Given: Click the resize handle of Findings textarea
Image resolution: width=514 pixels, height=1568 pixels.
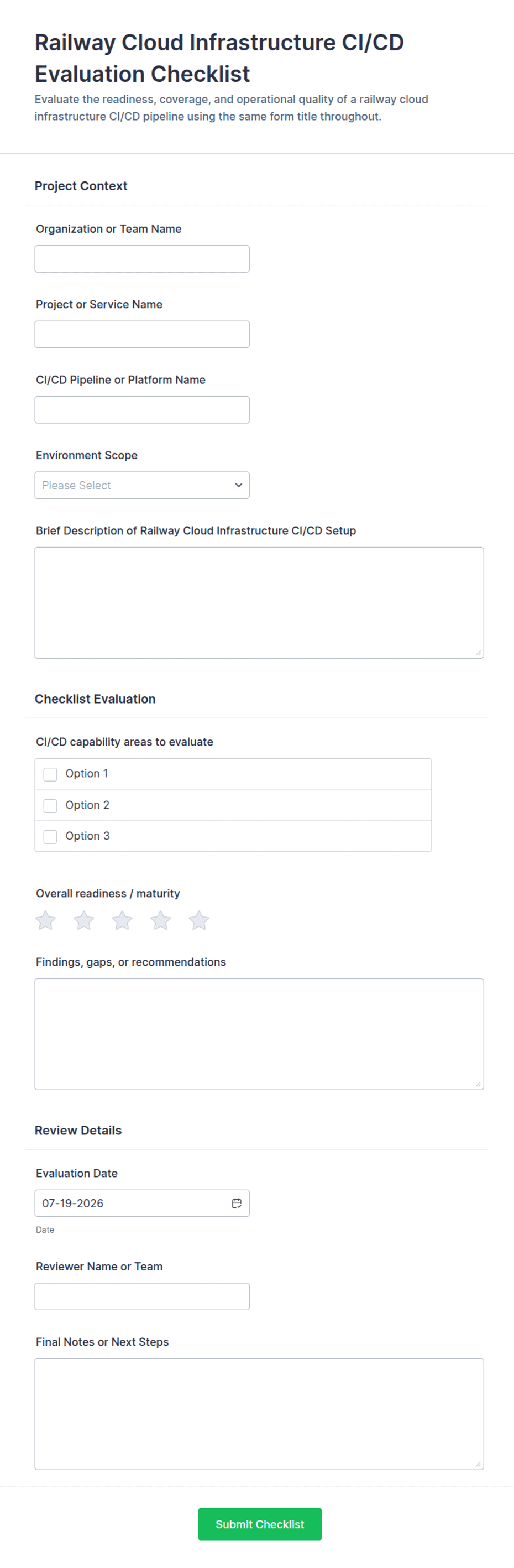Looking at the screenshot, I should pos(478,1084).
